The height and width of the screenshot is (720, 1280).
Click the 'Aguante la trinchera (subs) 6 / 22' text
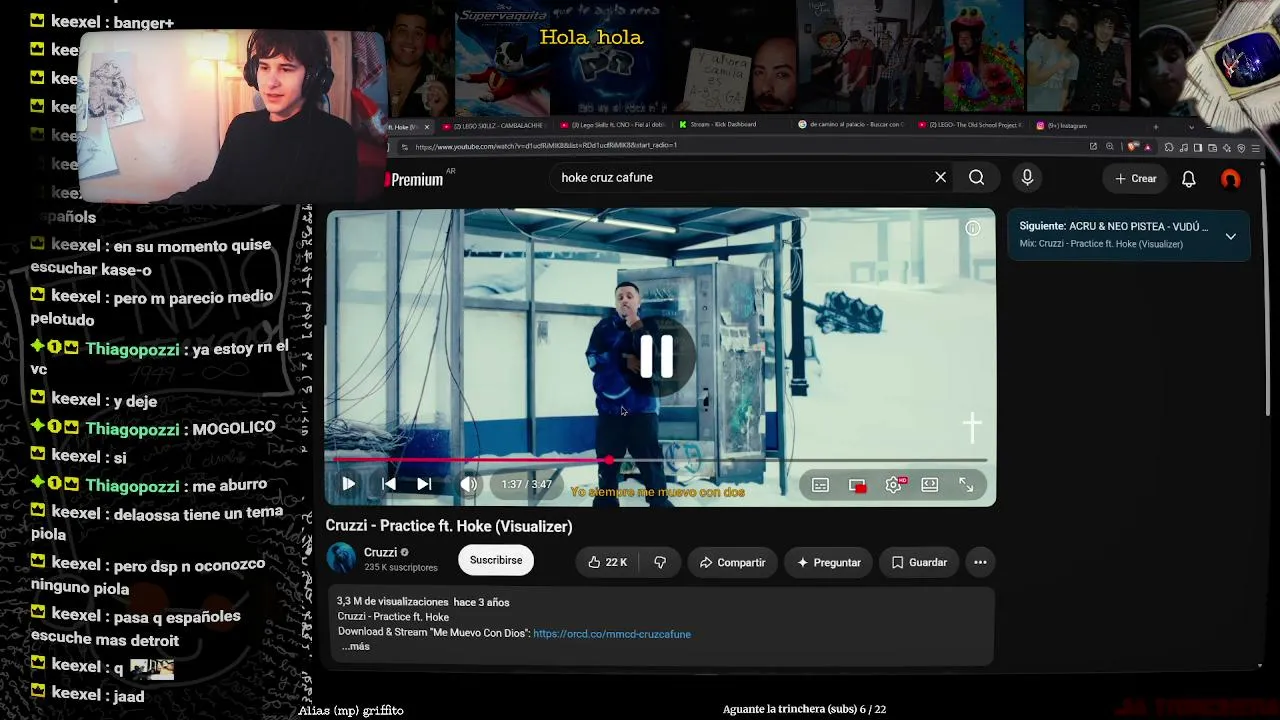804,709
